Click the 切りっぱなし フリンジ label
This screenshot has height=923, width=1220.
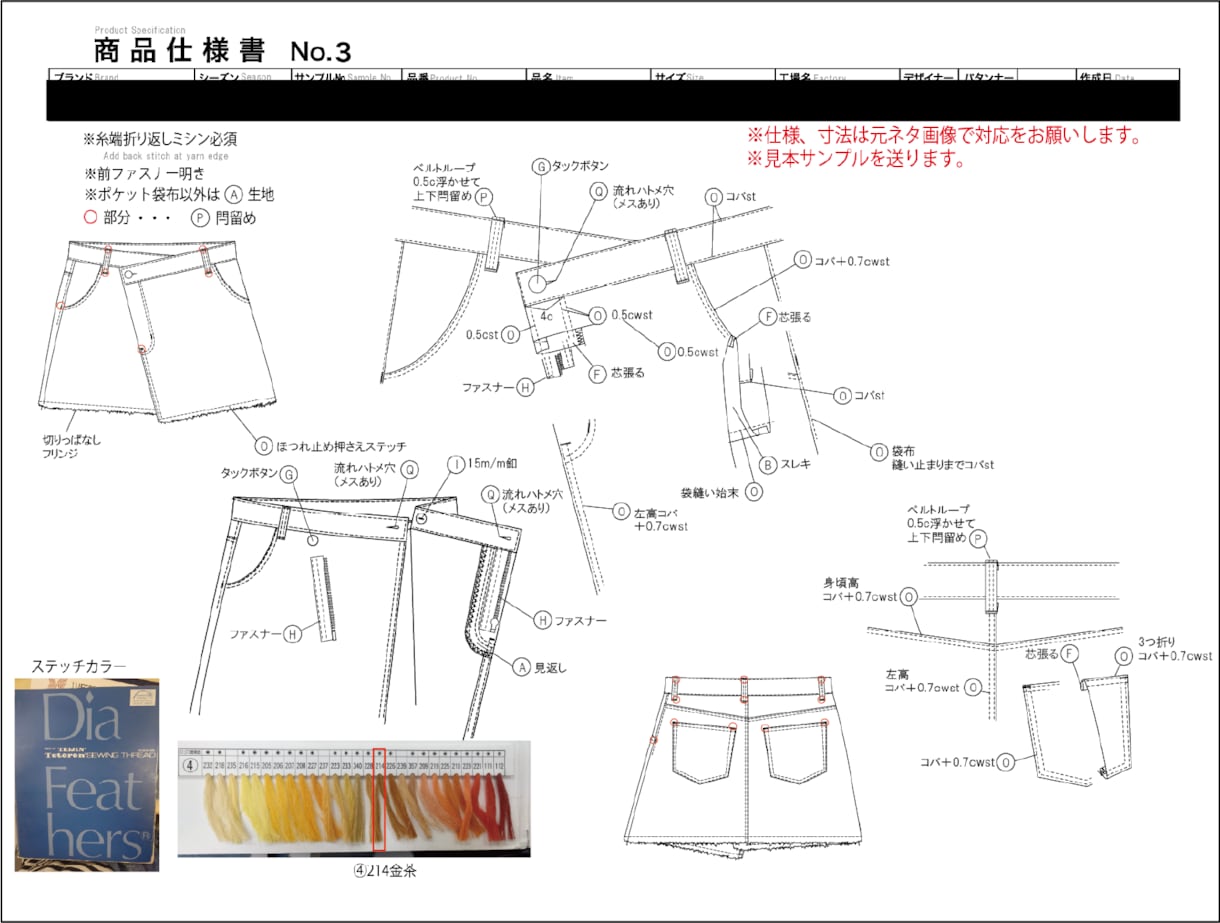pyautogui.click(x=71, y=446)
